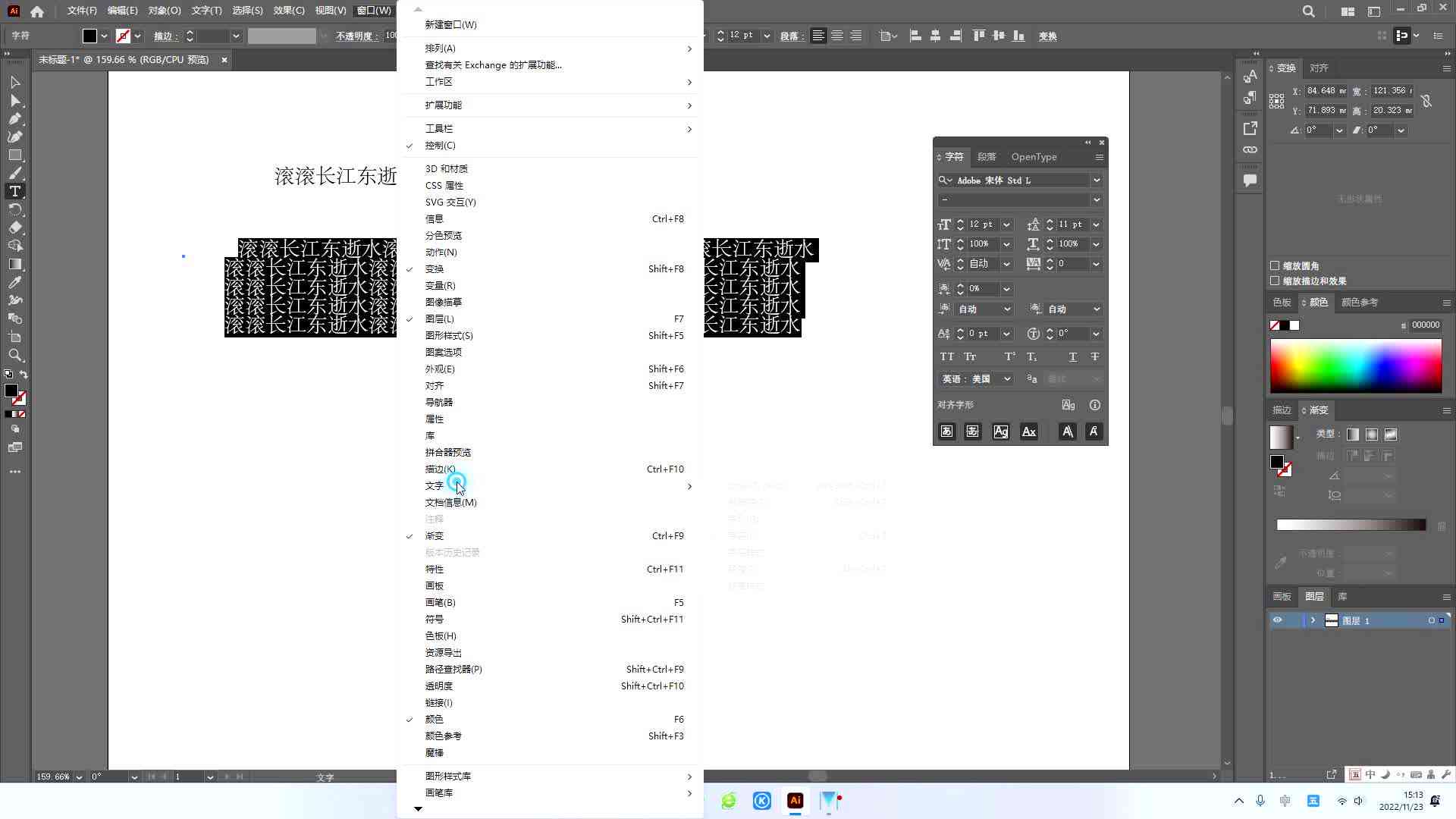
Task: Switch to 段落 tab
Action: [987, 157]
